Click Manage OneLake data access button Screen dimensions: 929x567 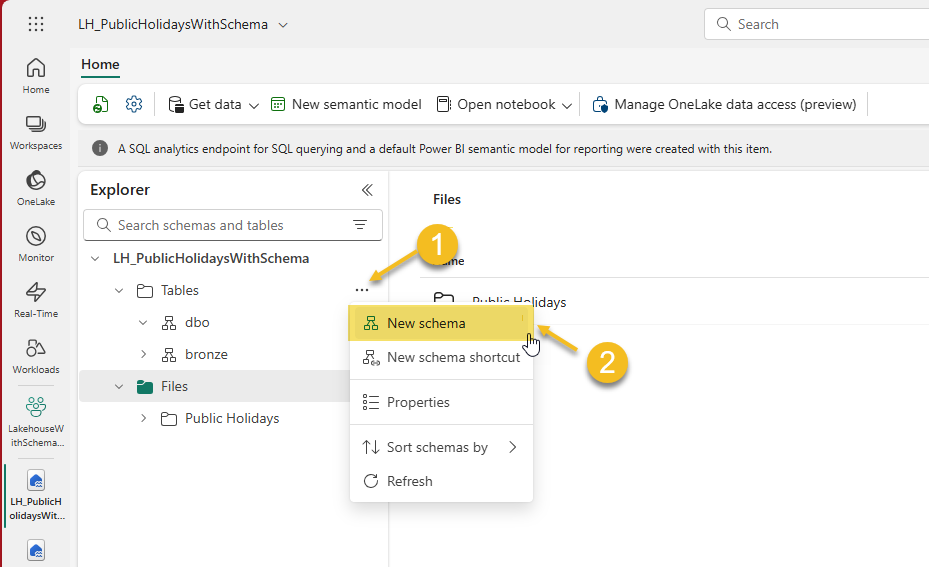point(725,104)
